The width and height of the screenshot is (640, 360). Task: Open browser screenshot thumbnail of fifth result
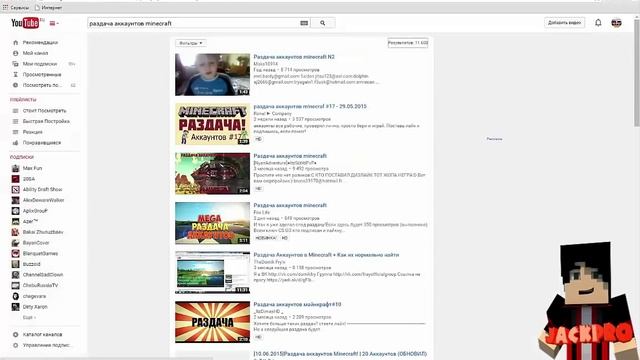click(212, 273)
